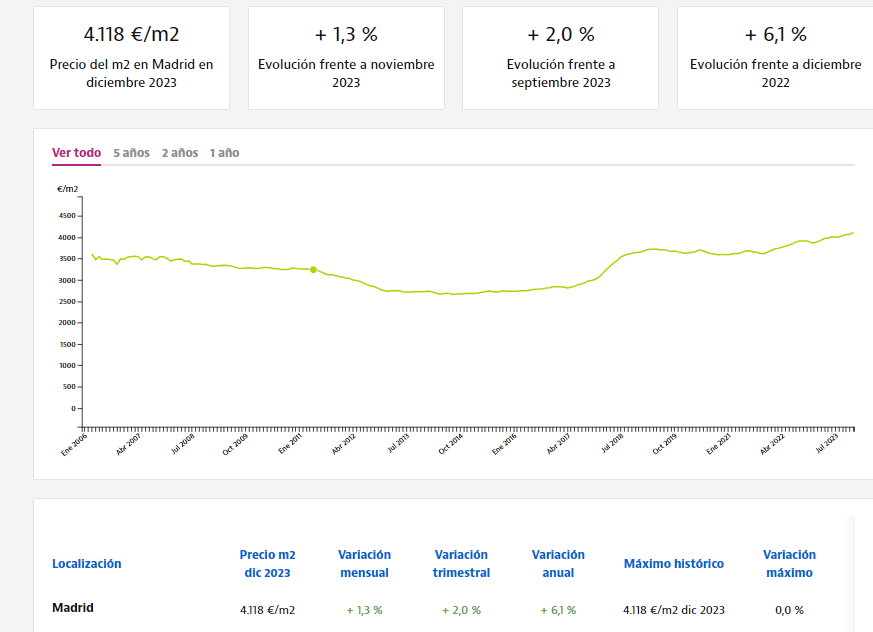
Task: Select the "Ver todo" chart range tab
Action: 76,153
